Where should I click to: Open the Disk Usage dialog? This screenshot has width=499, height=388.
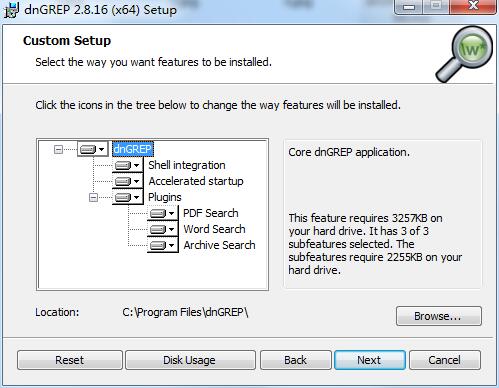pyautogui.click(x=190, y=360)
